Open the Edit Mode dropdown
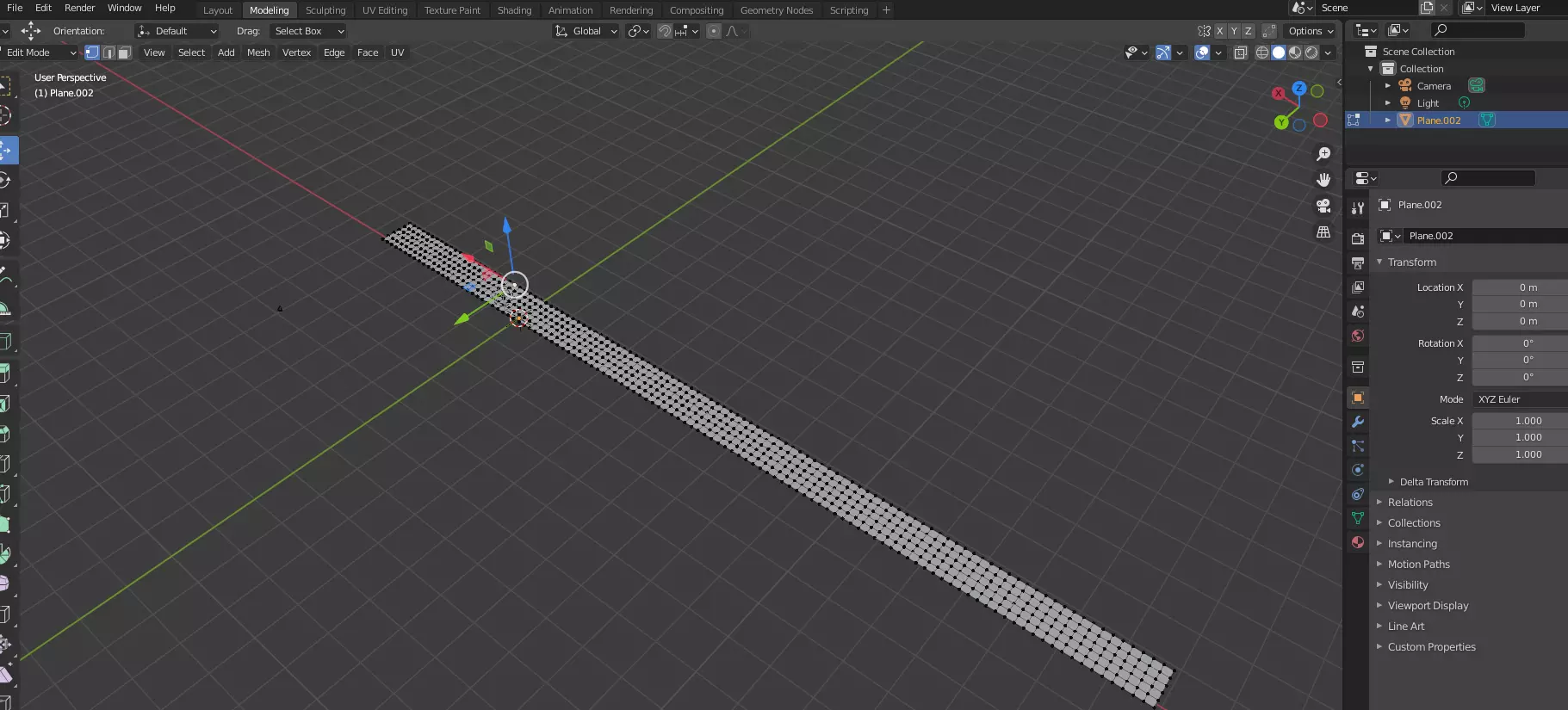 pos(39,52)
